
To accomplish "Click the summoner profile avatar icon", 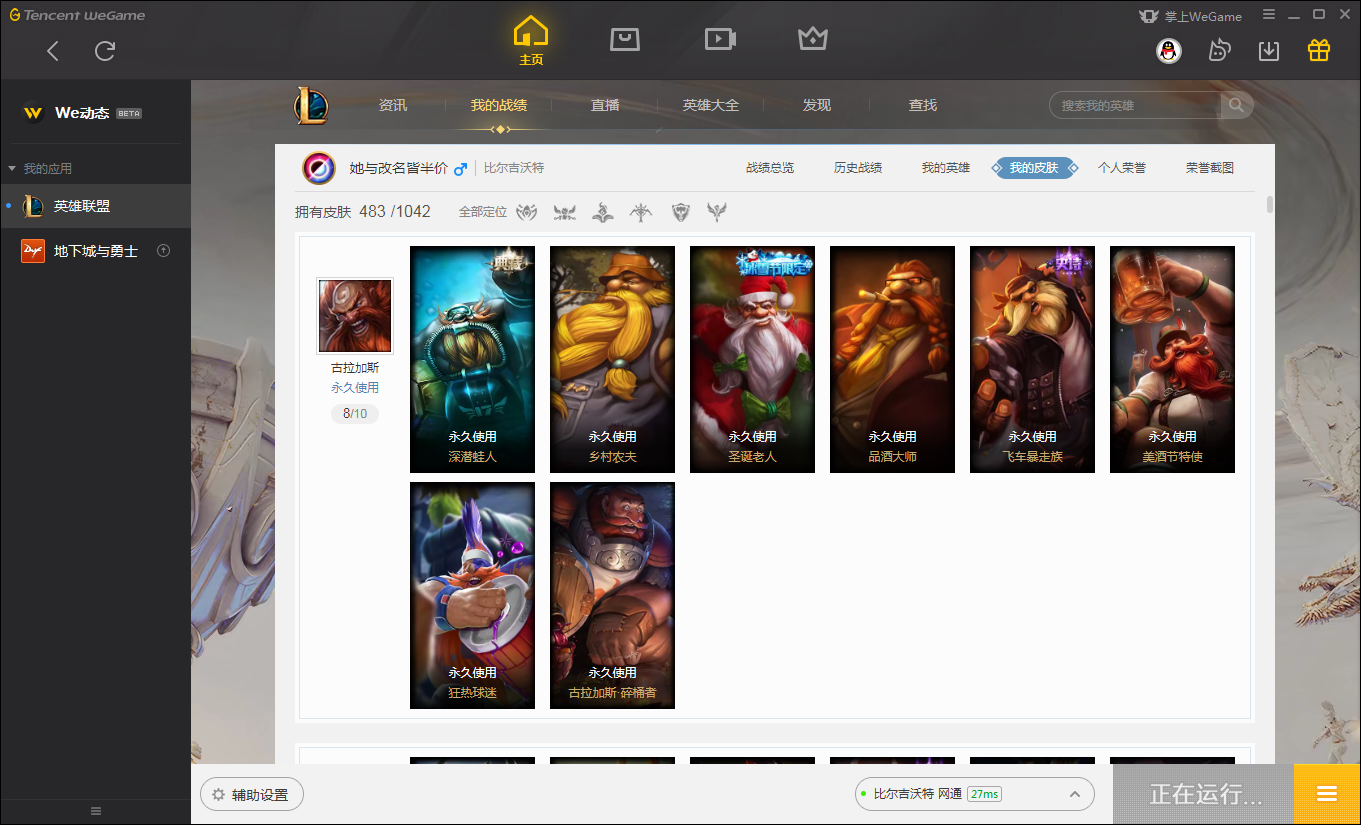I will coord(319,168).
